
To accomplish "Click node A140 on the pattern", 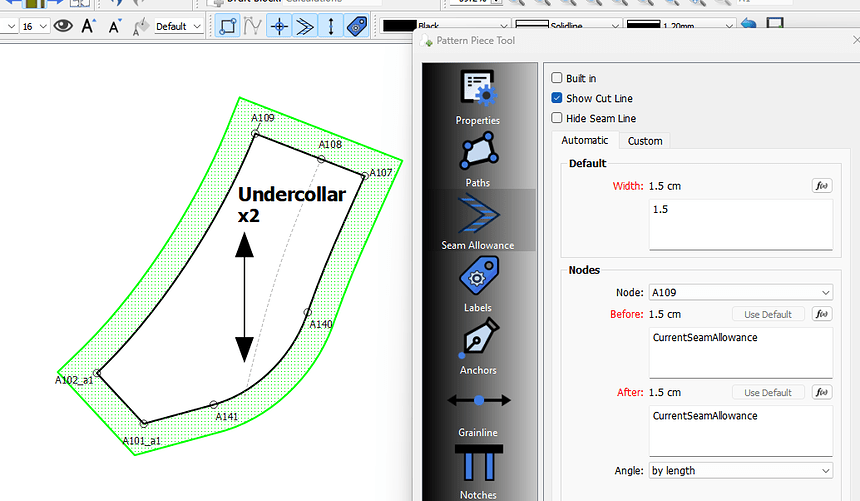I will (308, 312).
